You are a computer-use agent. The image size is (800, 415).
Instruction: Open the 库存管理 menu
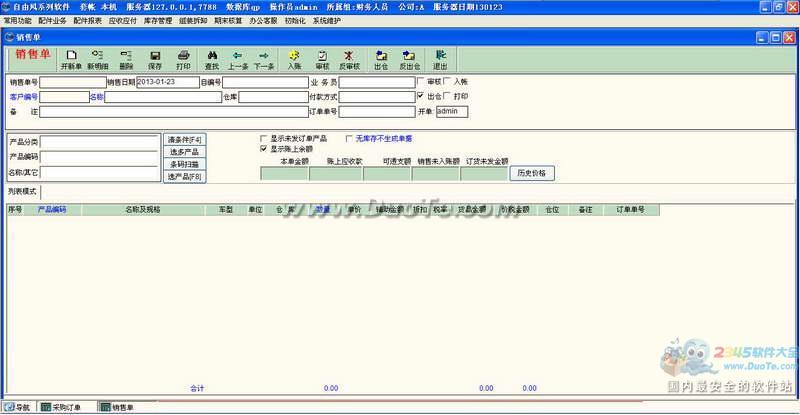tap(158, 21)
